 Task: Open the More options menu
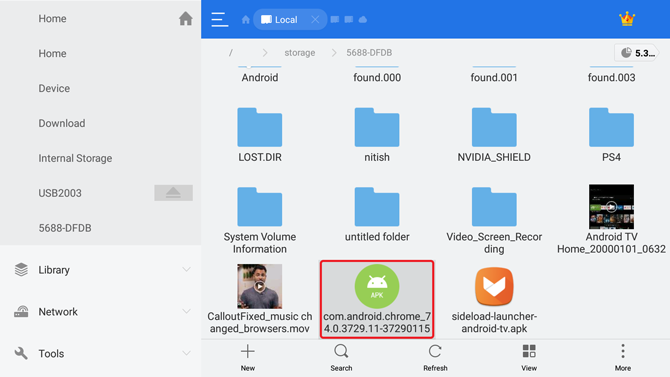pos(623,358)
